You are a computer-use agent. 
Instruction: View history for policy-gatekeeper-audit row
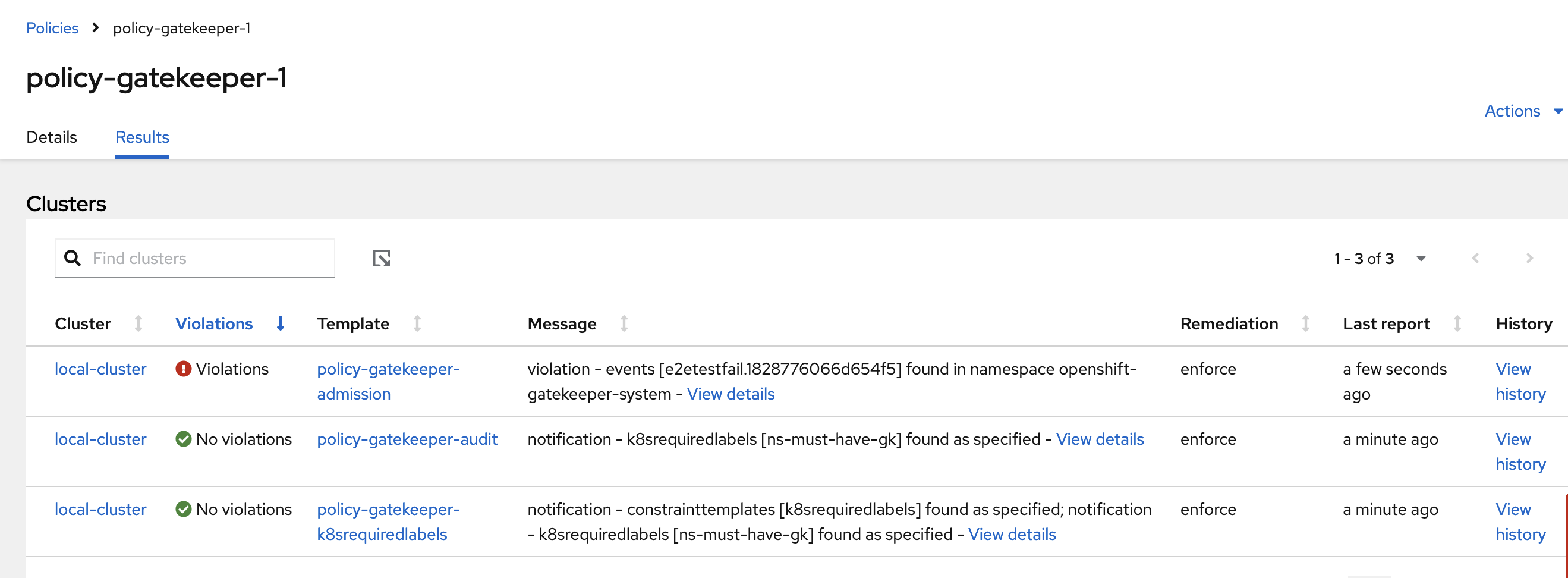click(1520, 451)
